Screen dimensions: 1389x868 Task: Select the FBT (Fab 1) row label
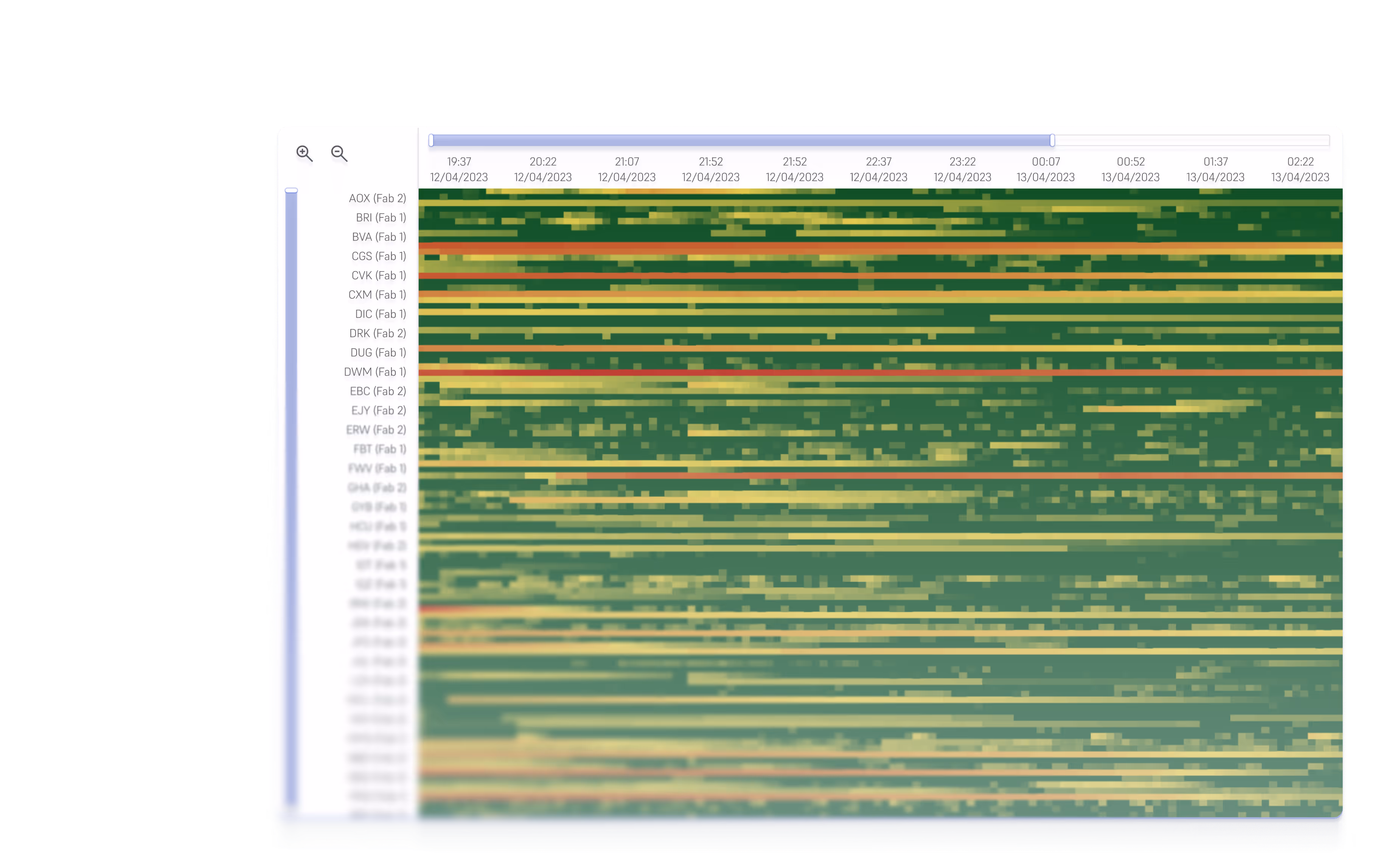379,449
